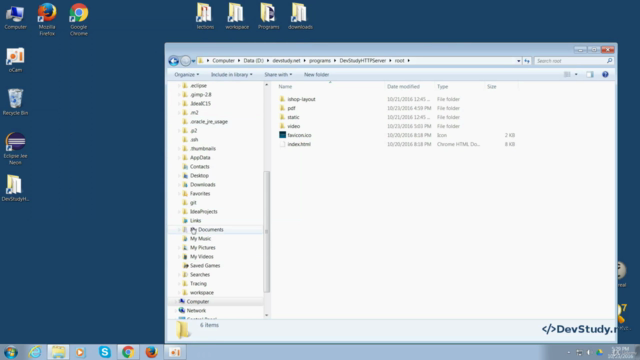640x360 pixels.
Task: Expand the AppData tree node
Action: [x=179, y=158]
